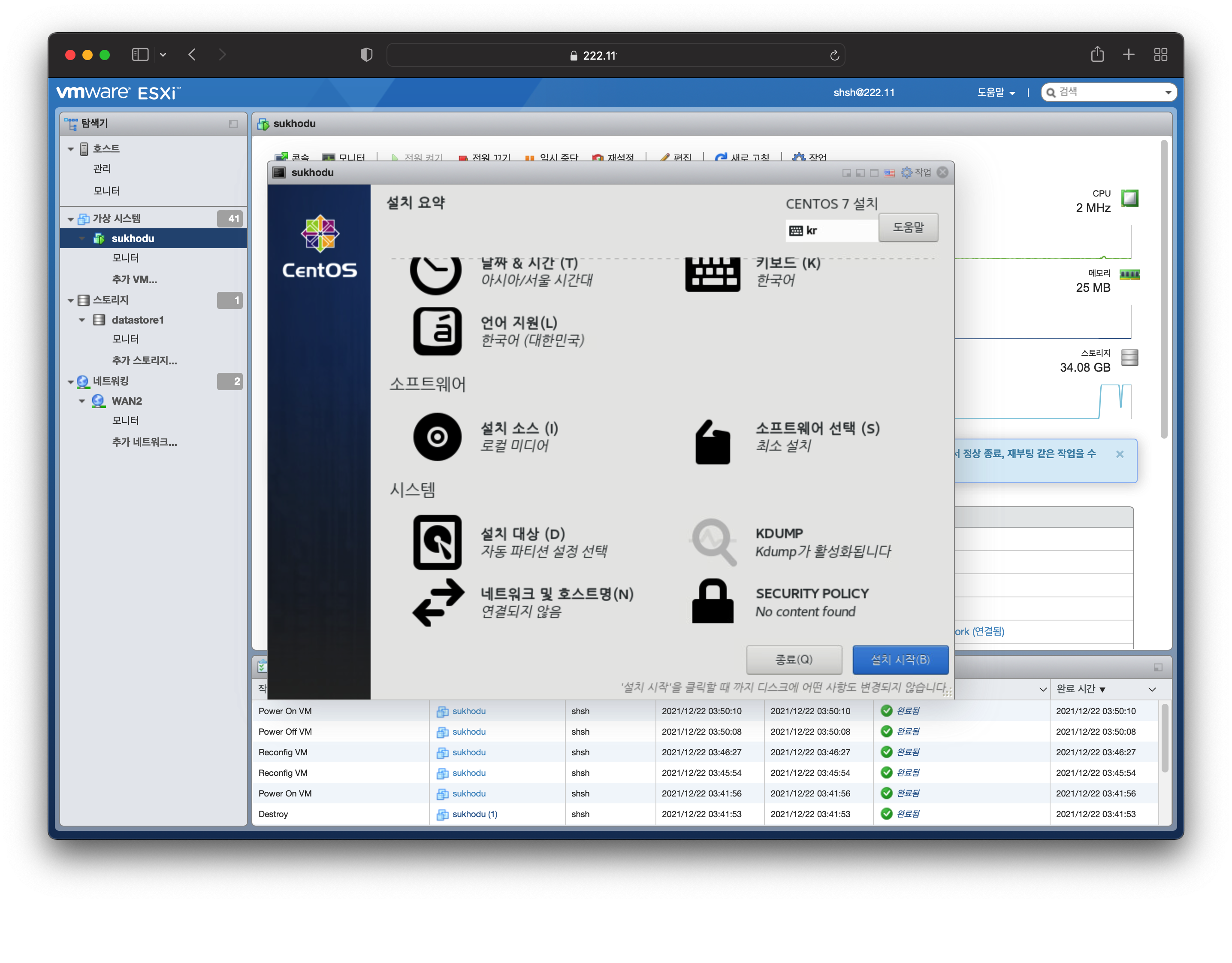
Task: Open the 도움말 dropdown in ESXi header
Action: coord(996,93)
